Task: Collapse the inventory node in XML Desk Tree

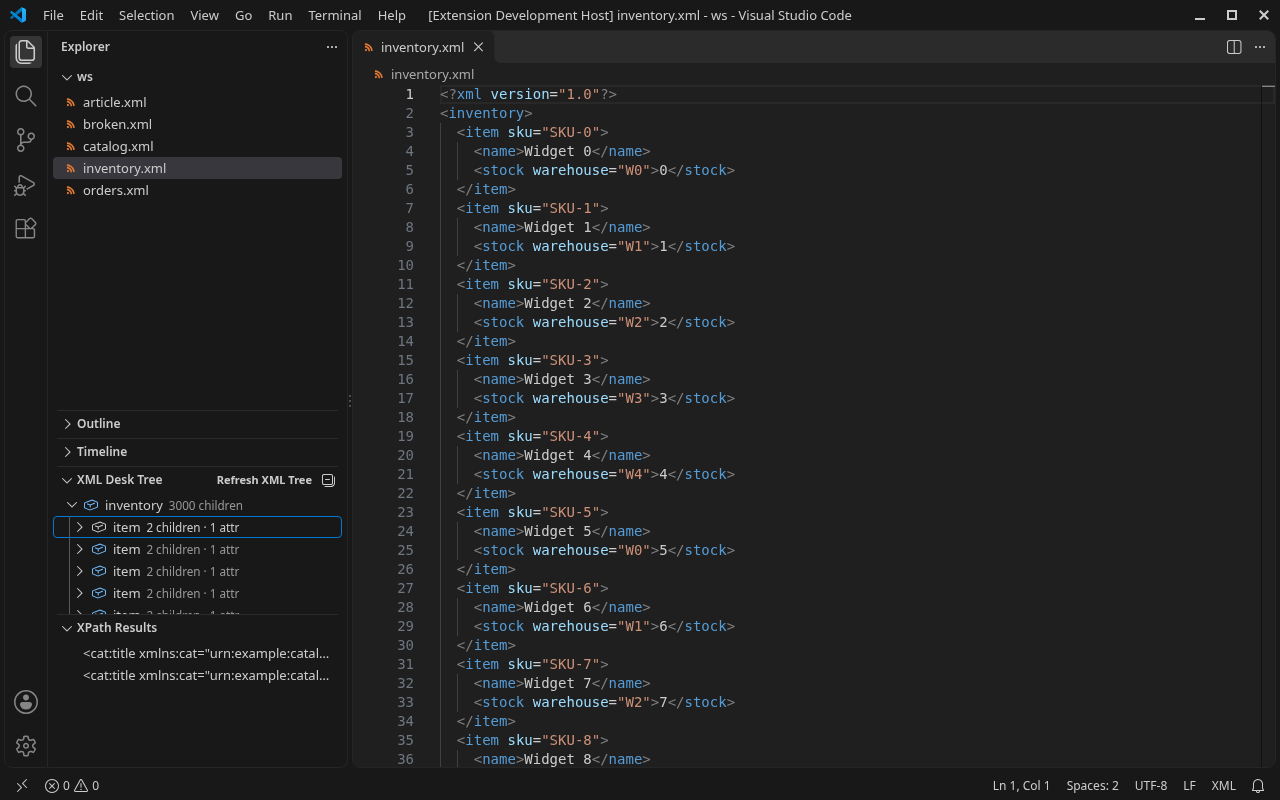Action: [72, 506]
